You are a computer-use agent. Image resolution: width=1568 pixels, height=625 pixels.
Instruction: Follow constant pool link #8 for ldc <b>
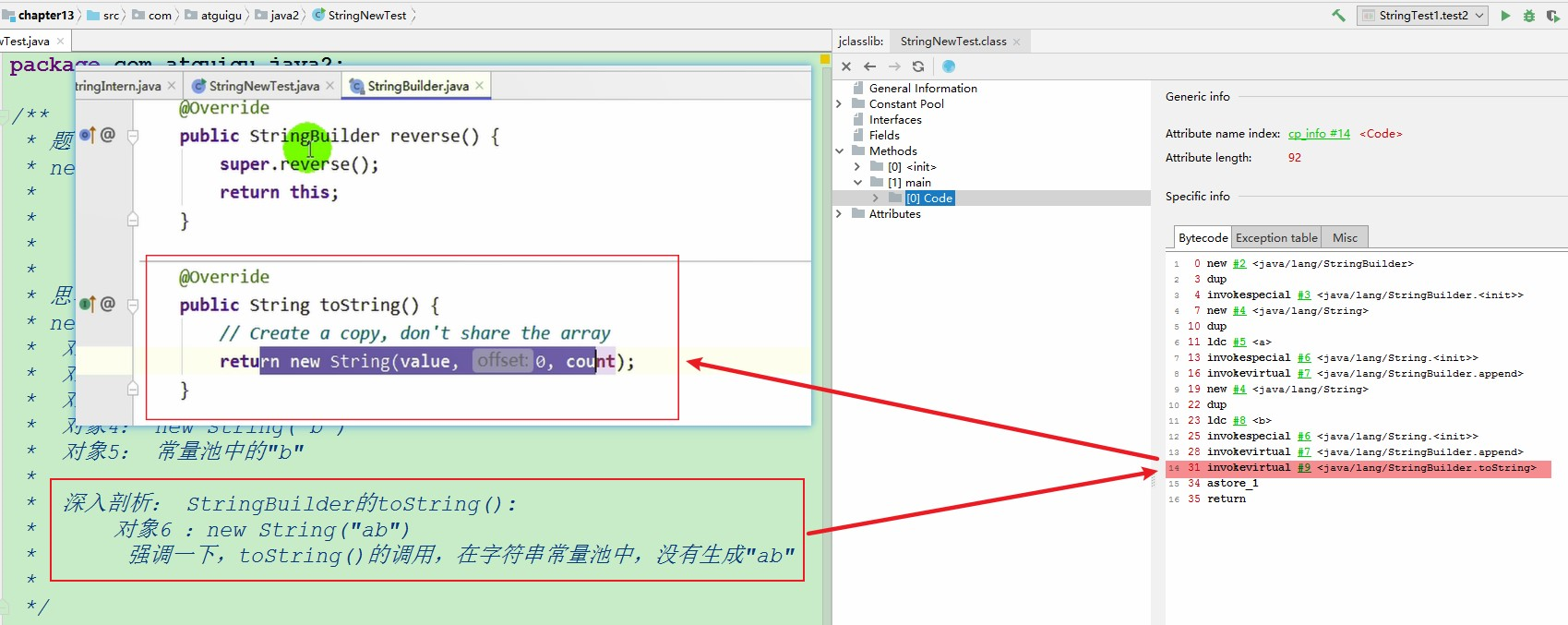click(1239, 421)
